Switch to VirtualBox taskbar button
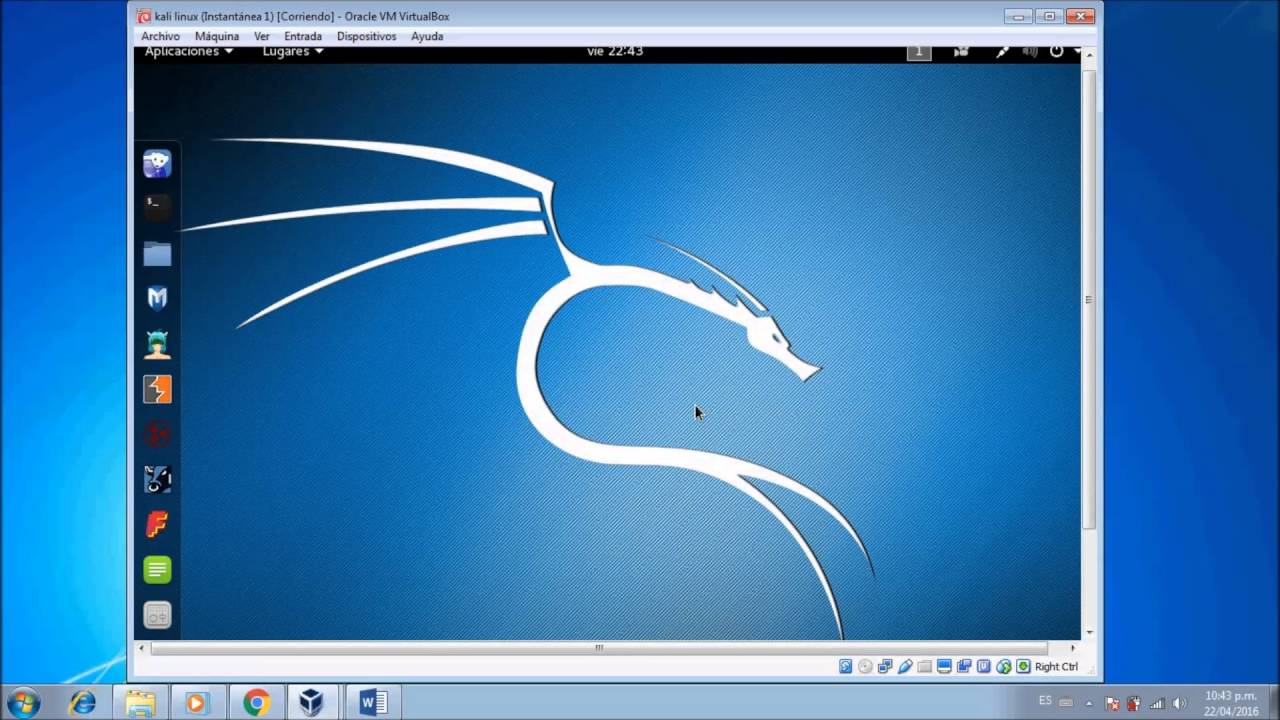Image resolution: width=1280 pixels, height=720 pixels. pos(313,703)
